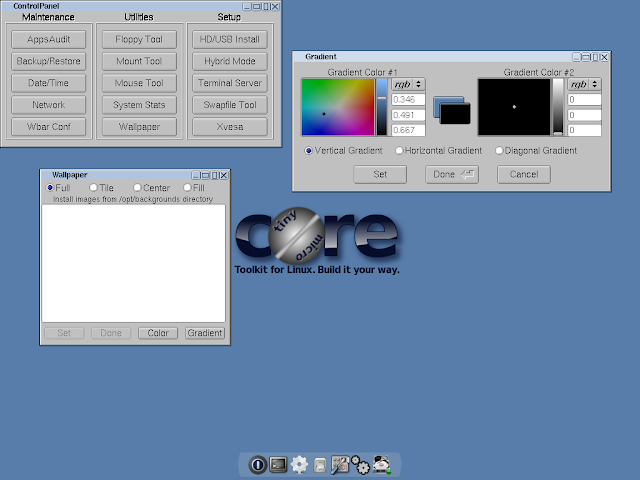Show System Stats

coord(139,105)
